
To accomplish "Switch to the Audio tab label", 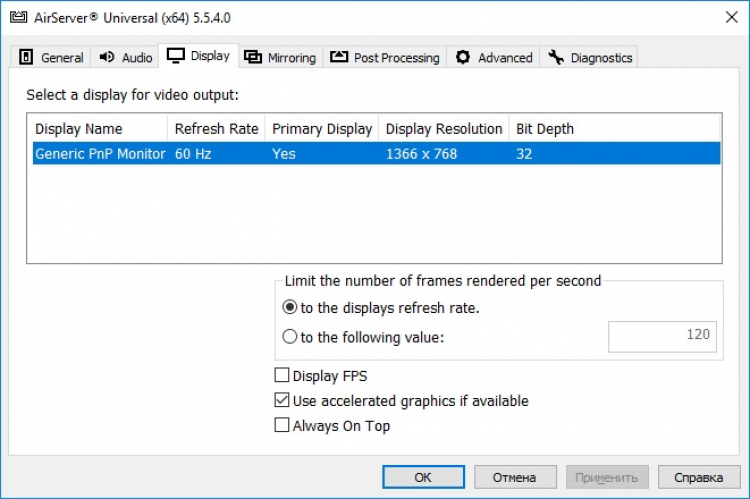I will 137,58.
